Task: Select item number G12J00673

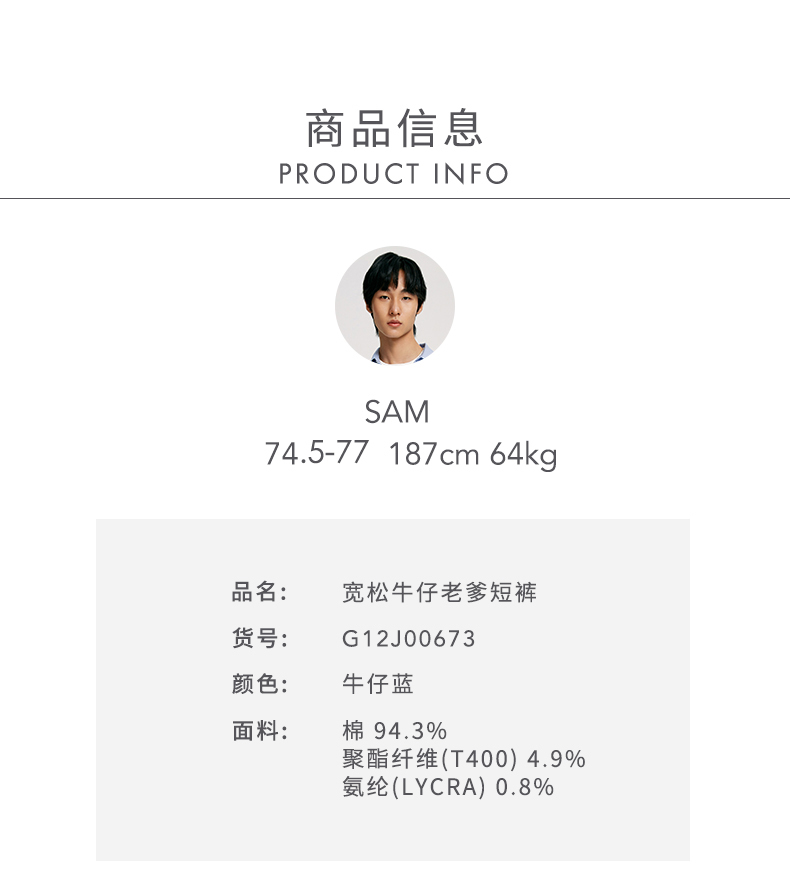Action: [409, 638]
